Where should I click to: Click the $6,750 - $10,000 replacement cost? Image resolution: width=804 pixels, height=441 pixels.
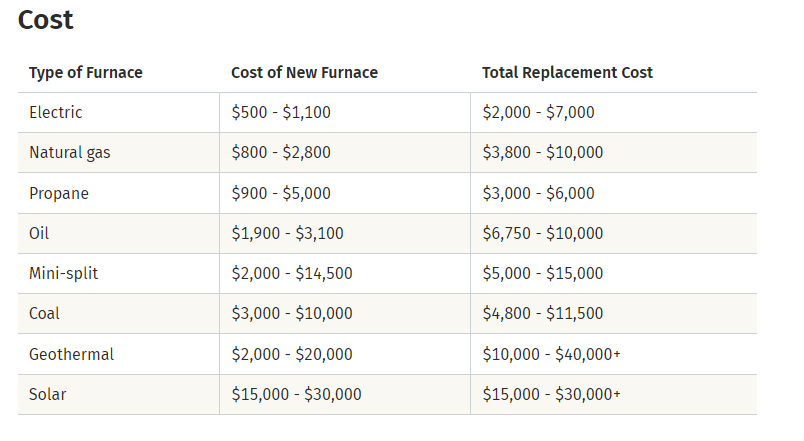tap(542, 233)
